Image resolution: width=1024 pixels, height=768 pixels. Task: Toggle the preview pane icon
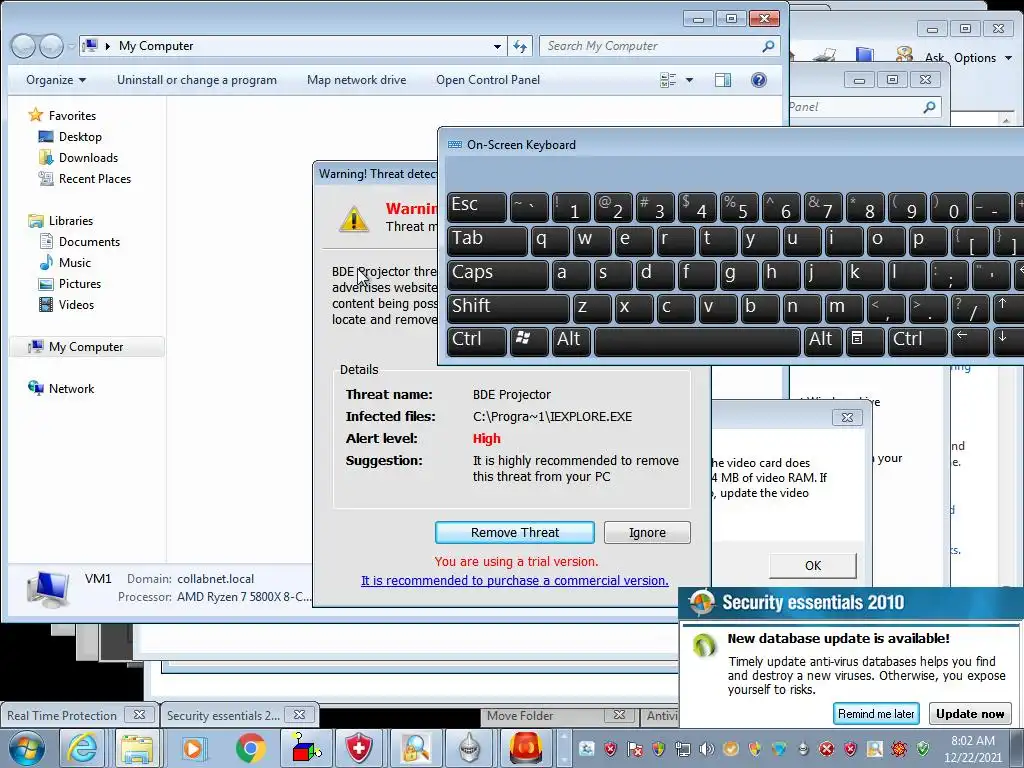pos(722,80)
